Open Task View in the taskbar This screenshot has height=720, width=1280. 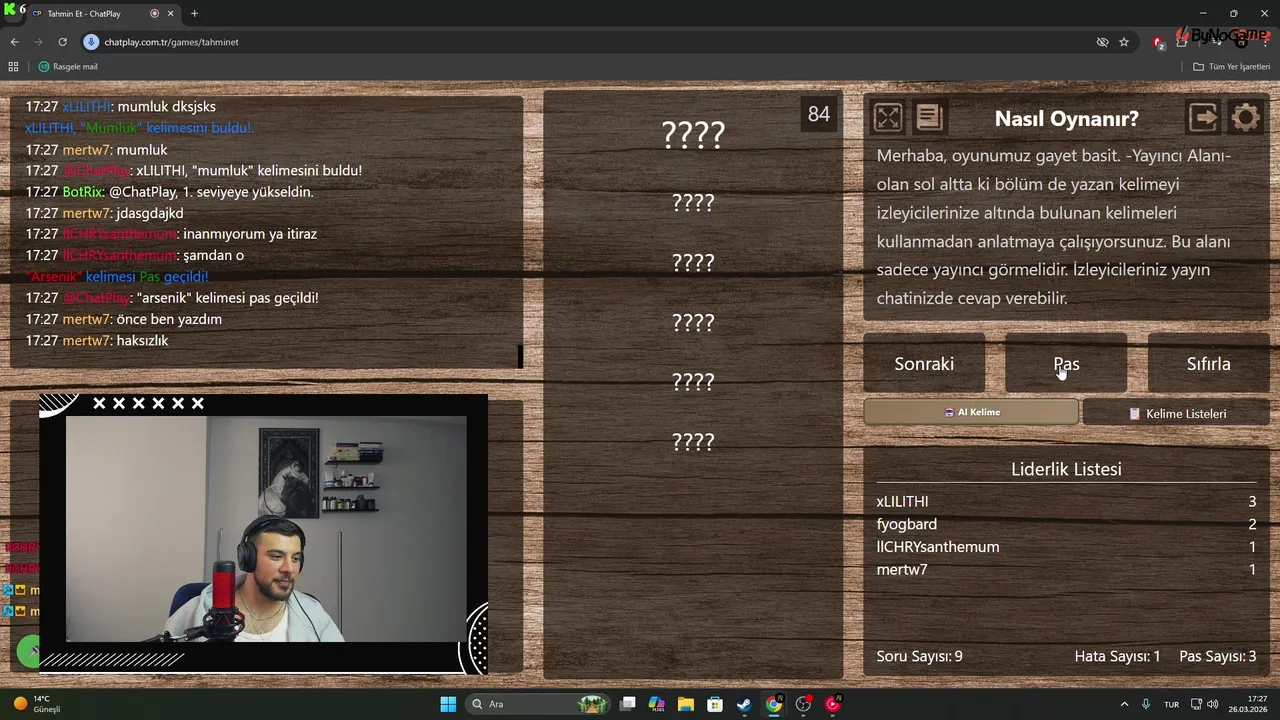(x=628, y=704)
